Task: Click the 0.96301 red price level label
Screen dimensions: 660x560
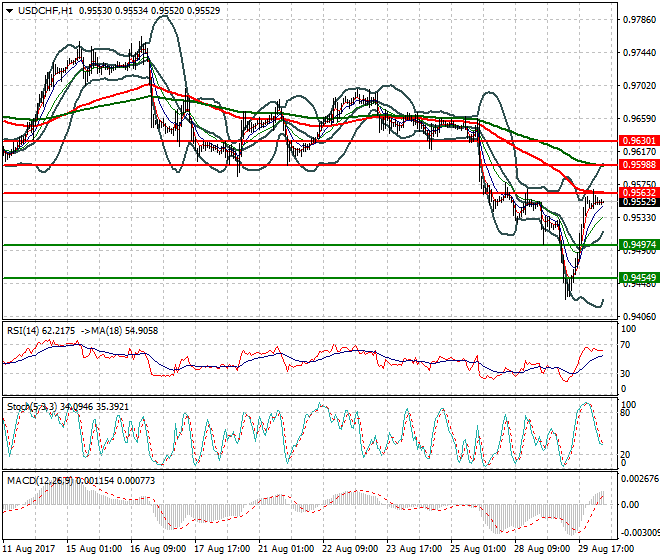Action: [x=639, y=141]
